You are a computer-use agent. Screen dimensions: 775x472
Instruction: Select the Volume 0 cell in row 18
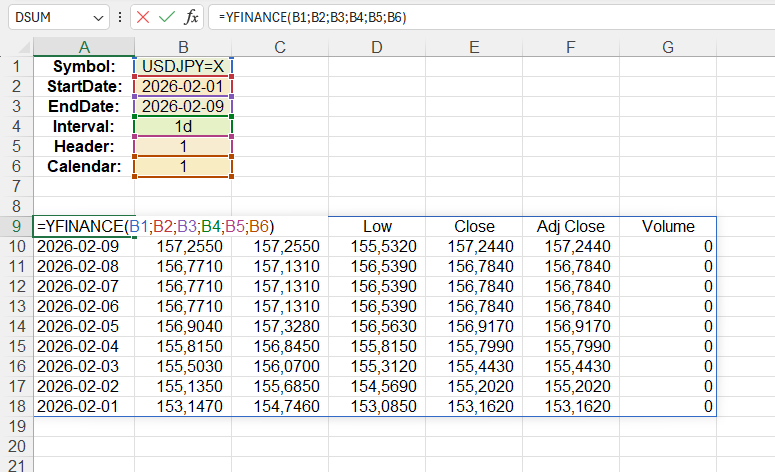click(668, 406)
